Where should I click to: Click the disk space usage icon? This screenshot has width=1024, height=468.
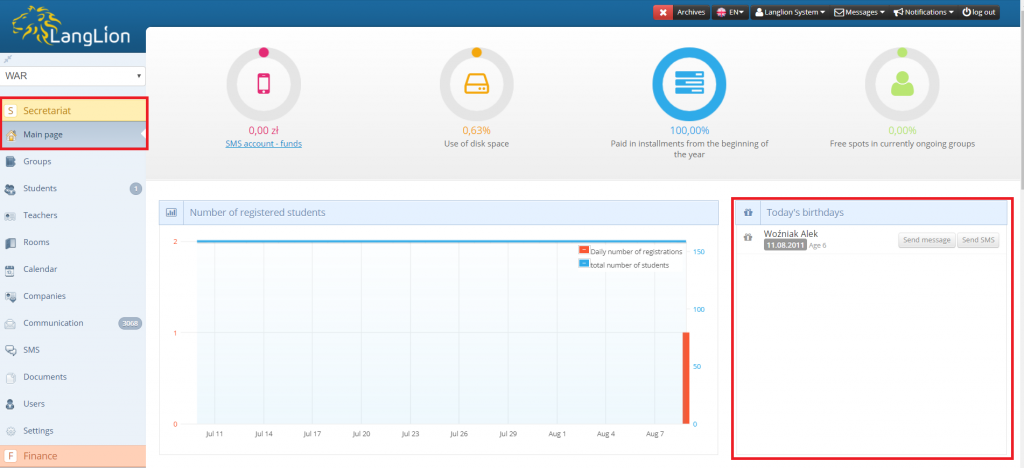[x=476, y=84]
